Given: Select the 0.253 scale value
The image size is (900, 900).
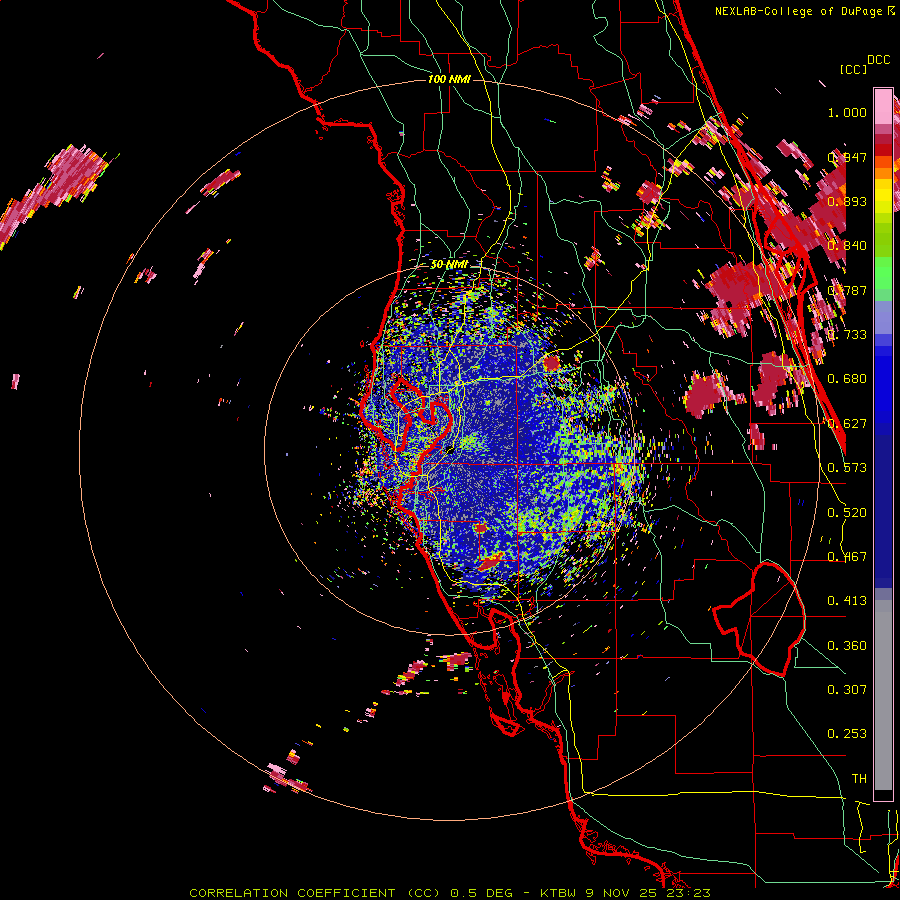Looking at the screenshot, I should click(847, 734).
